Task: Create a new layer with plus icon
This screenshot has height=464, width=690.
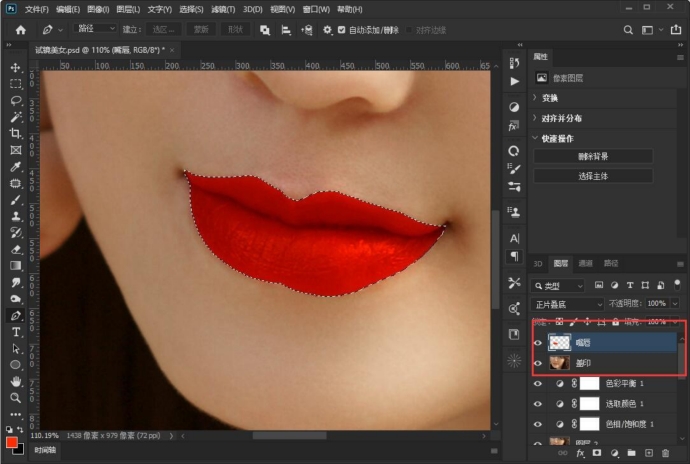Action: coord(649,453)
